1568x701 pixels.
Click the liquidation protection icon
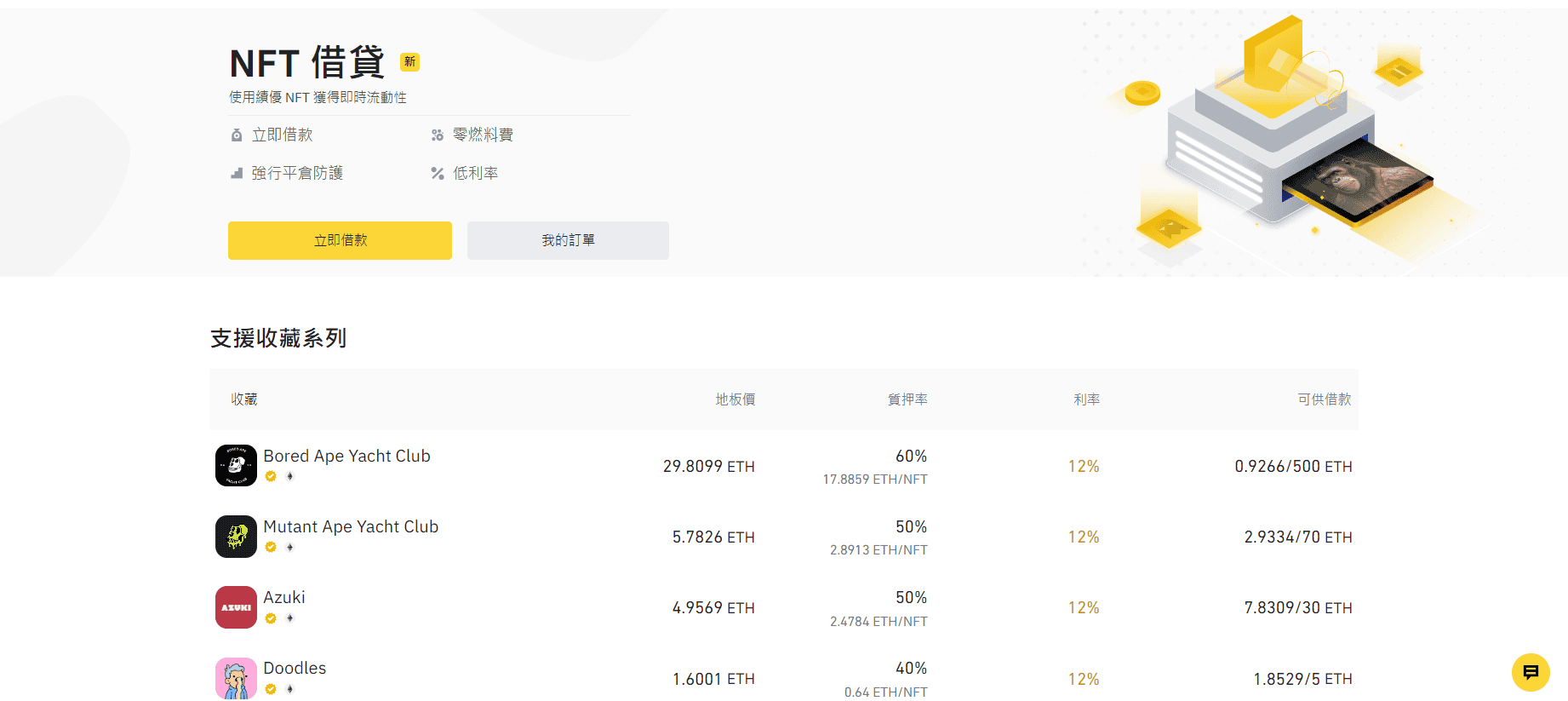pyautogui.click(x=237, y=173)
